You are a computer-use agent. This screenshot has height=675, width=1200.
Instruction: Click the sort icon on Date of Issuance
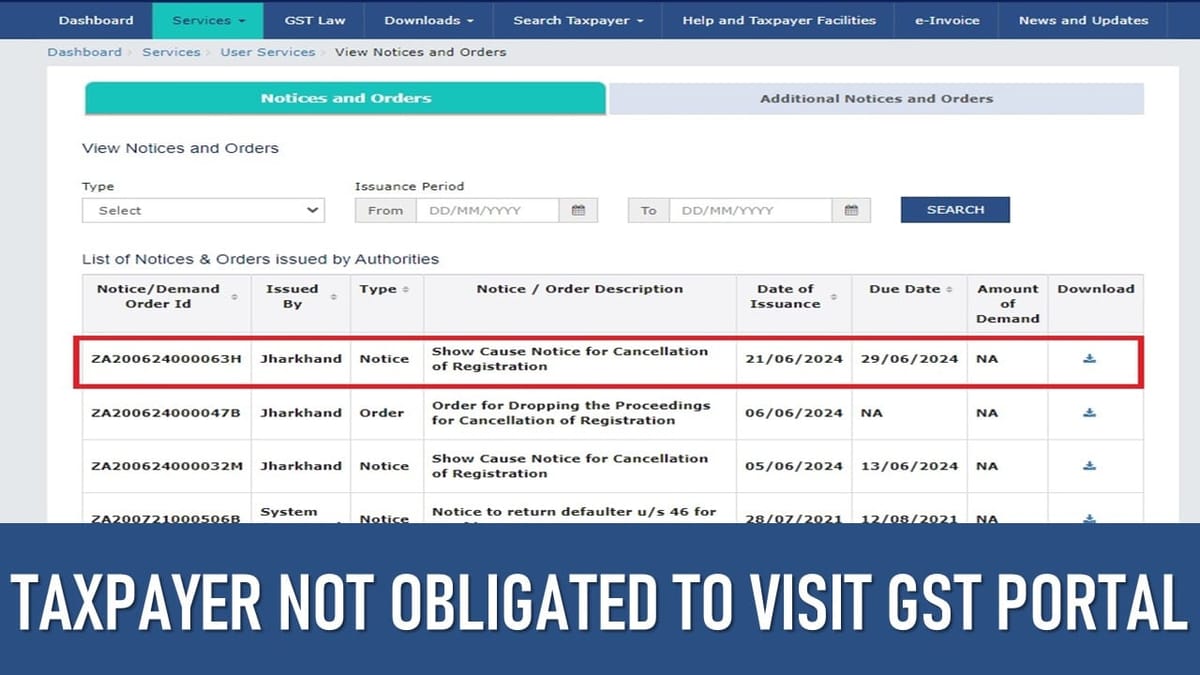point(832,297)
